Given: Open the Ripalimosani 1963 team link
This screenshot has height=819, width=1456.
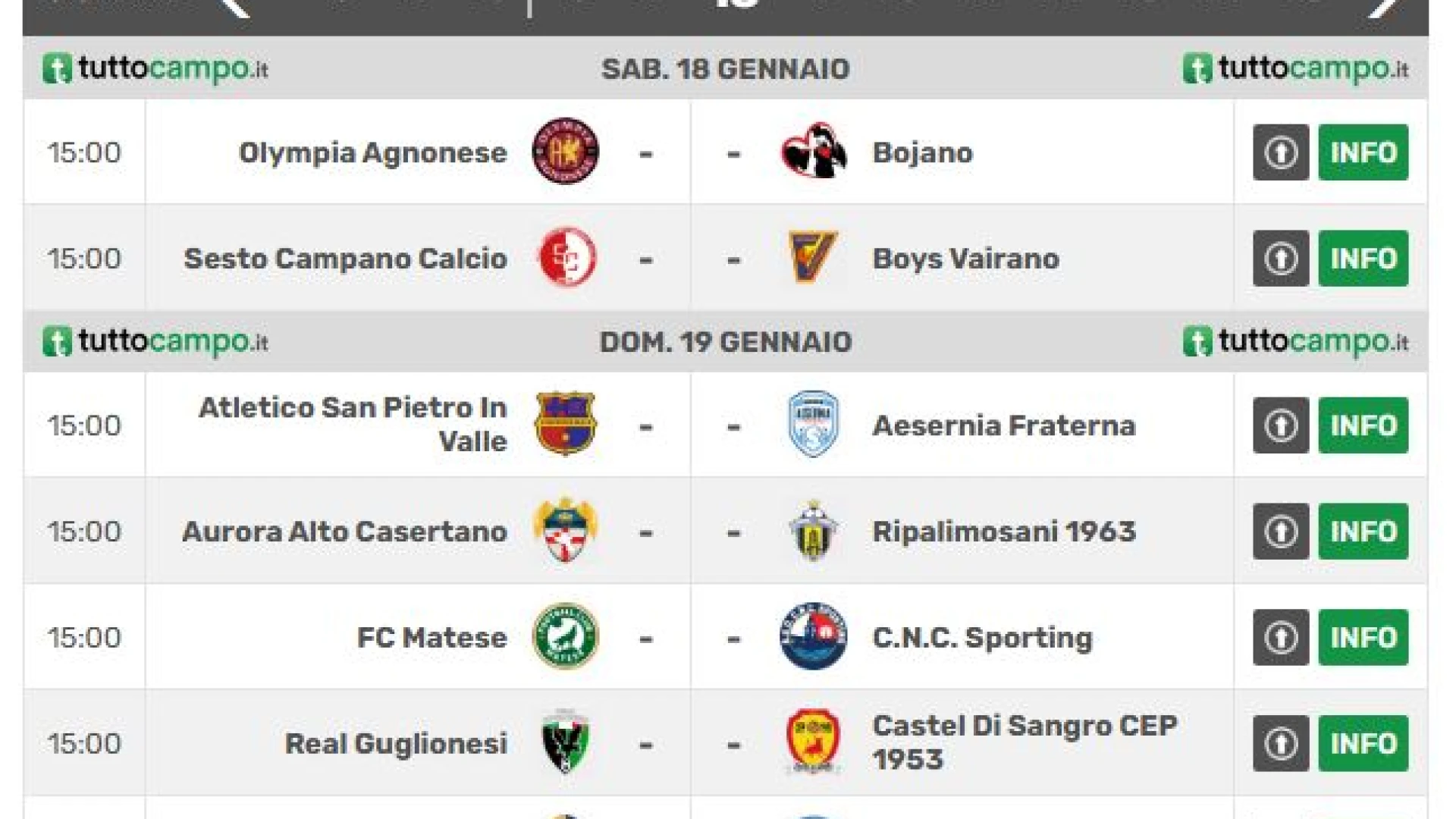Looking at the screenshot, I should tap(1004, 532).
